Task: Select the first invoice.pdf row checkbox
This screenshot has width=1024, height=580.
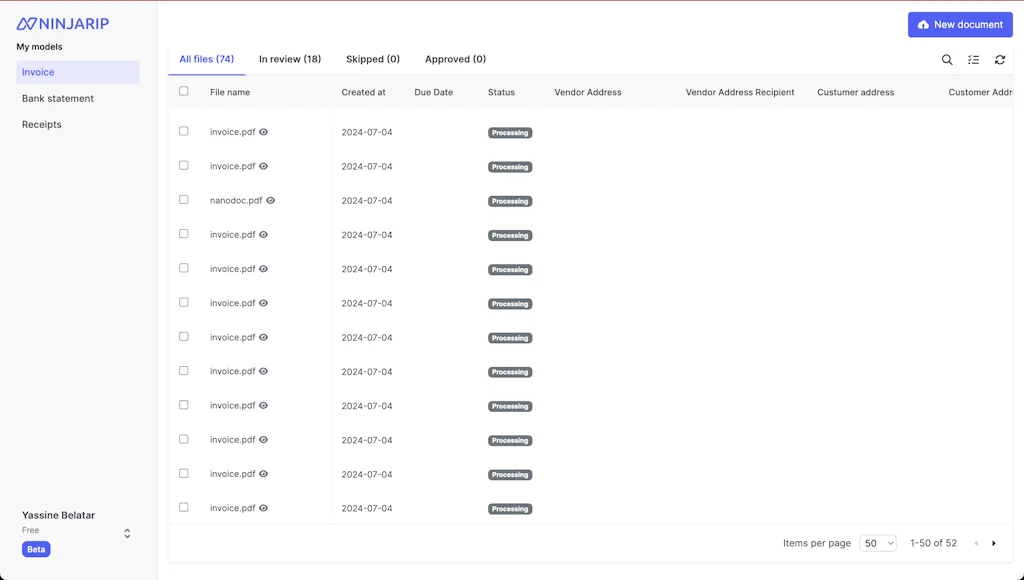Action: point(184,131)
